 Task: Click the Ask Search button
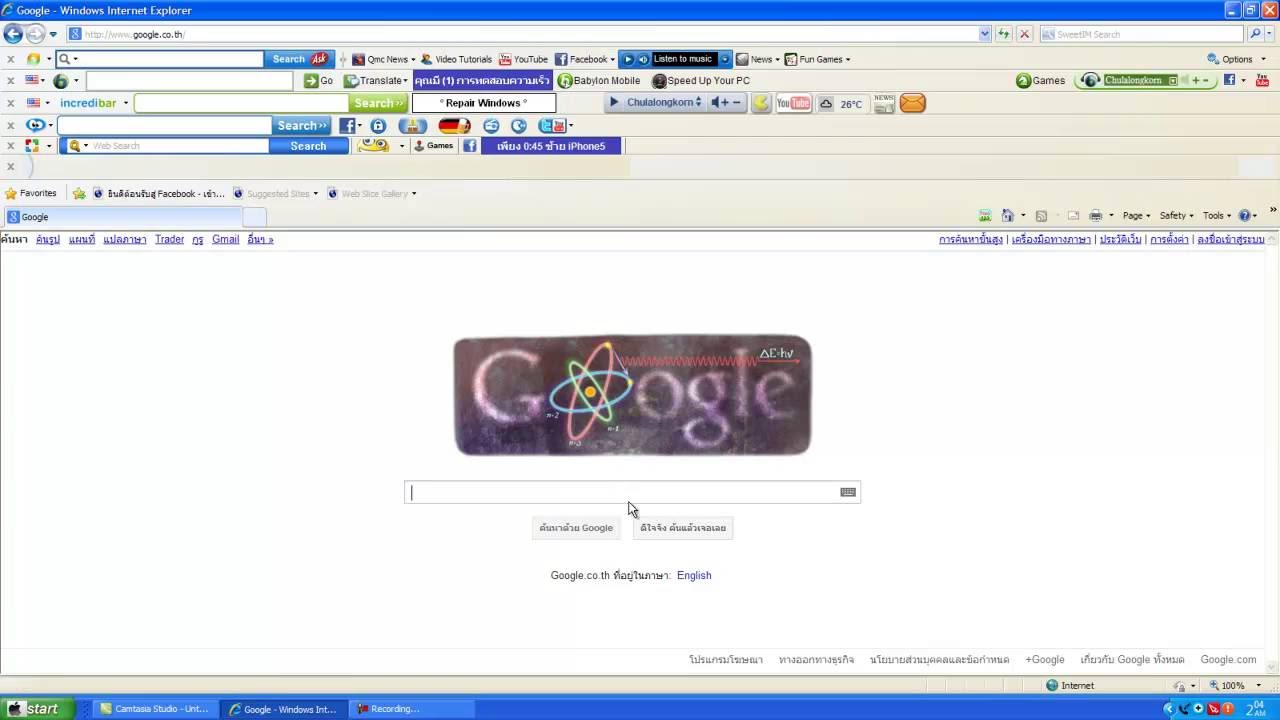[x=299, y=59]
